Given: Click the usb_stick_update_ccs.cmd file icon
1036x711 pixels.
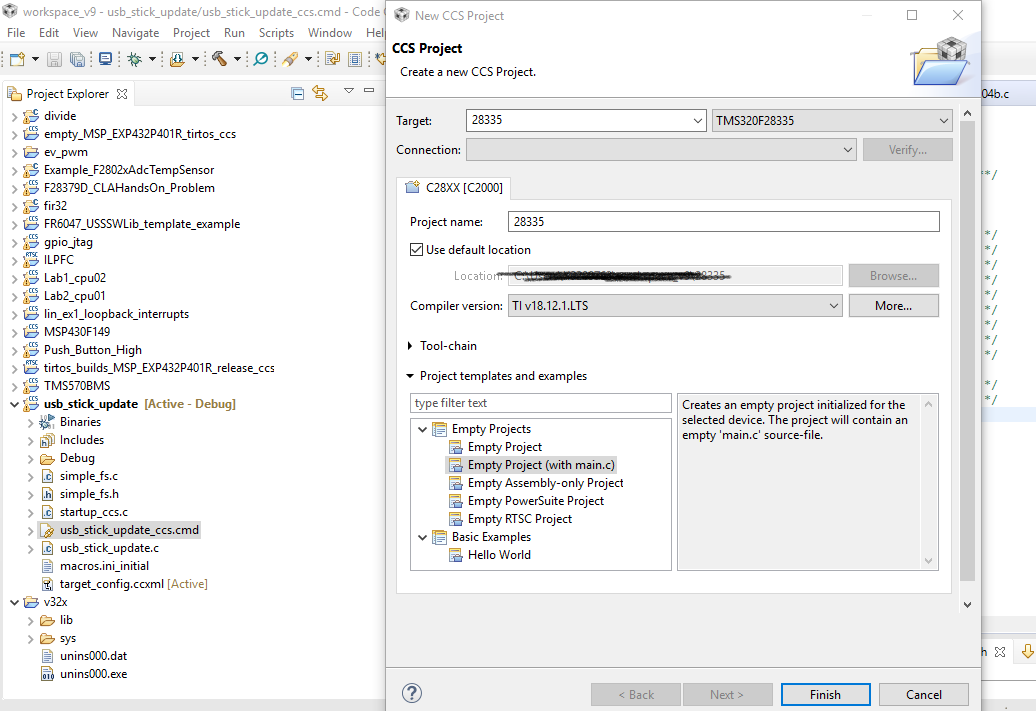Looking at the screenshot, I should pos(47,530).
